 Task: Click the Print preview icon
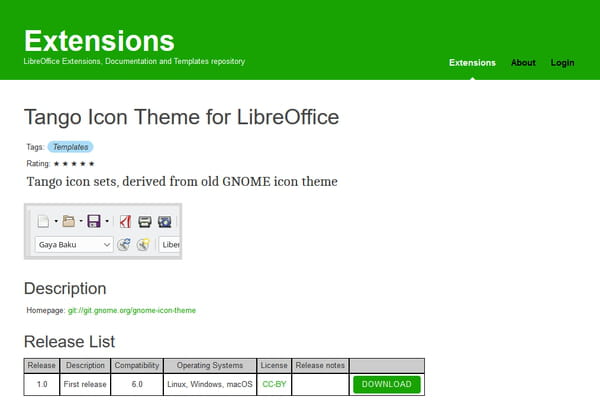(165, 221)
